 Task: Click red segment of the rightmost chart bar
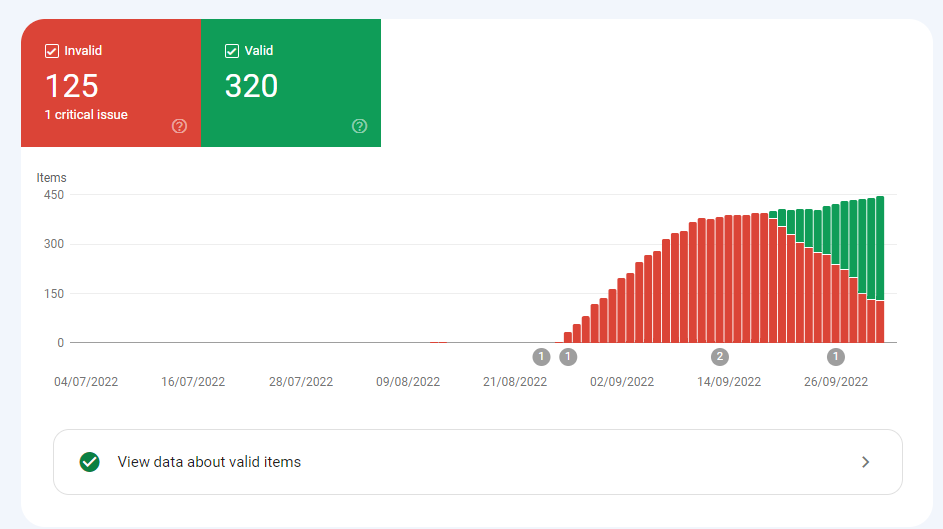880,322
